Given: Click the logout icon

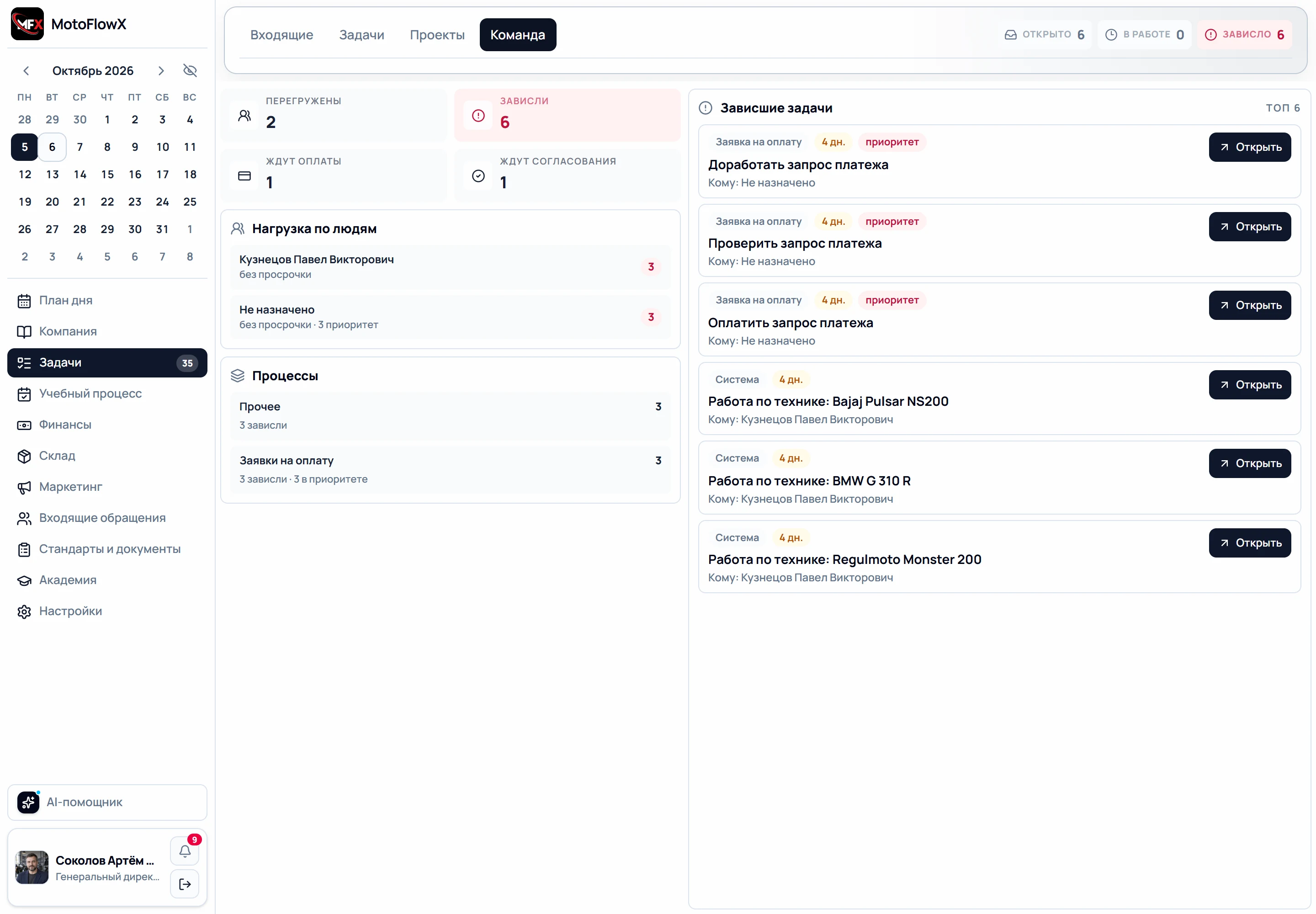Looking at the screenshot, I should (185, 884).
